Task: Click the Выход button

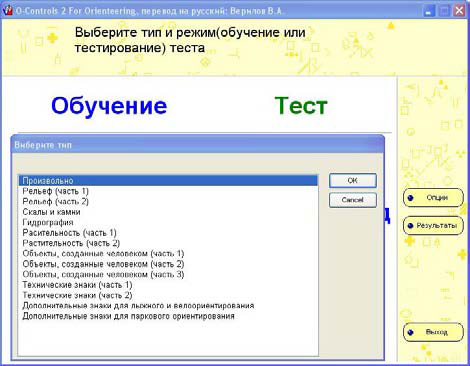Action: [433, 332]
